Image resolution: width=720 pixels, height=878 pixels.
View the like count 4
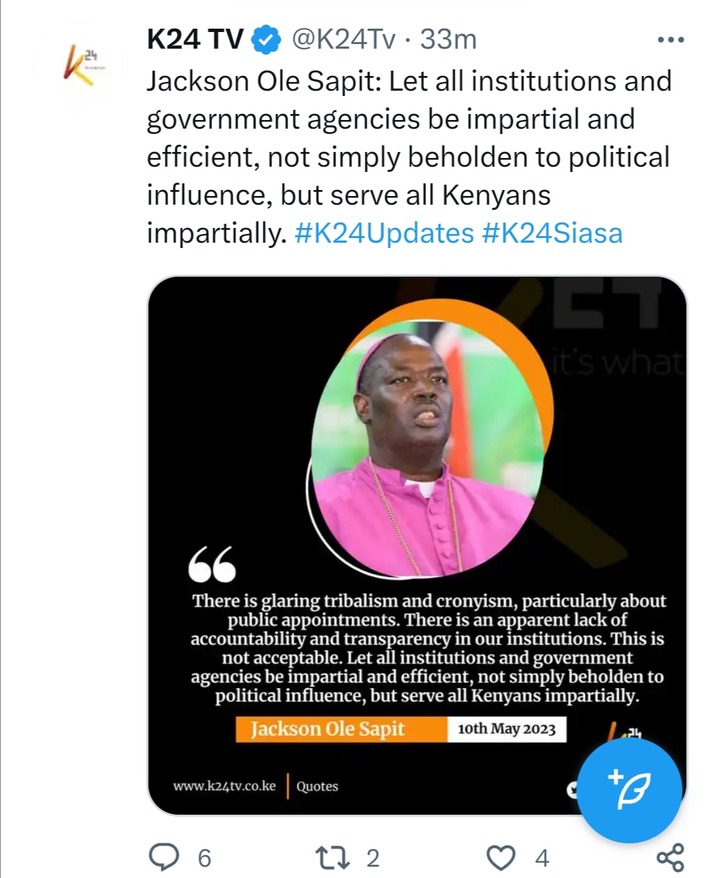[x=542, y=858]
